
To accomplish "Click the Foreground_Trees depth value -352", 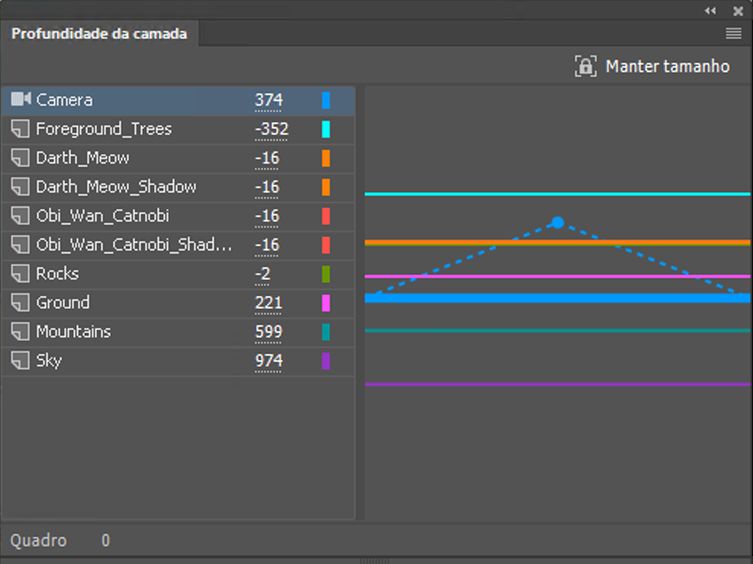I will tap(271, 129).
